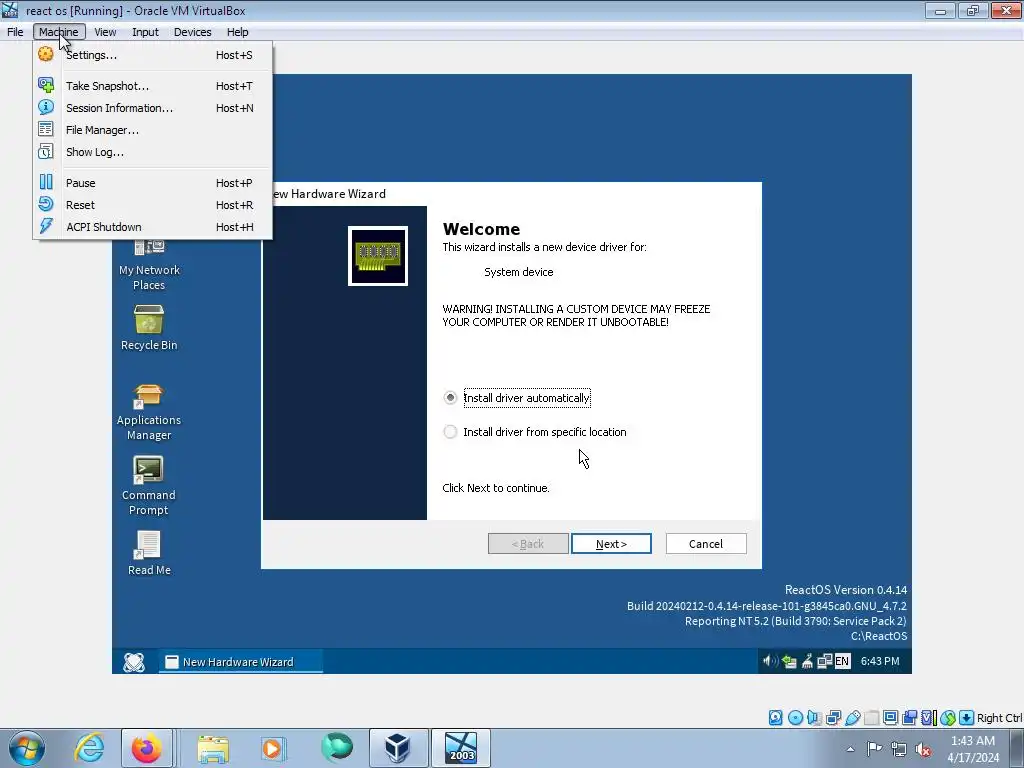Choose Take Snapshot in Machine menu

click(x=152, y=86)
